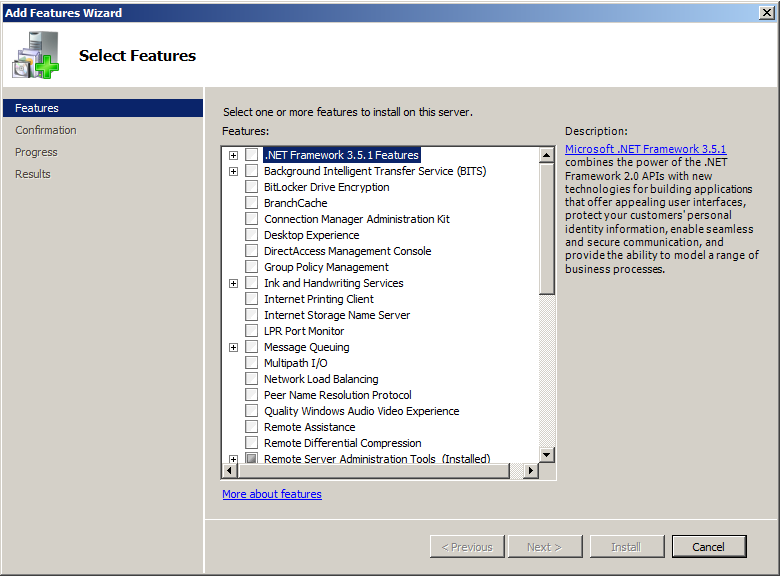Enable Background Intelligent Transfer Service checkbox
Viewport: 781px width, 577px height.
[x=252, y=171]
